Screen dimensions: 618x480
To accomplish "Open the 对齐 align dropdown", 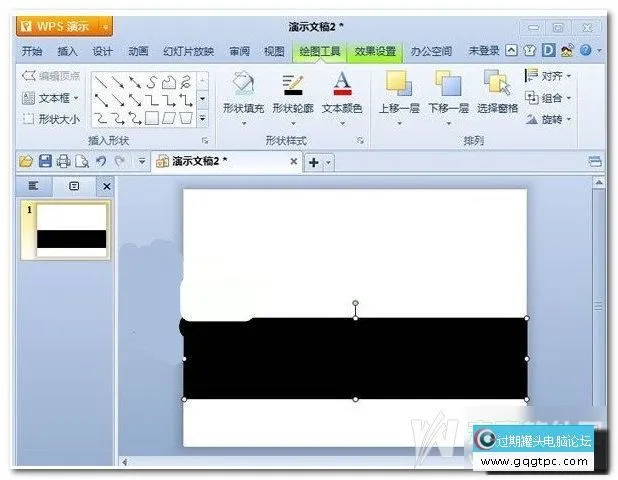I will pyautogui.click(x=548, y=75).
